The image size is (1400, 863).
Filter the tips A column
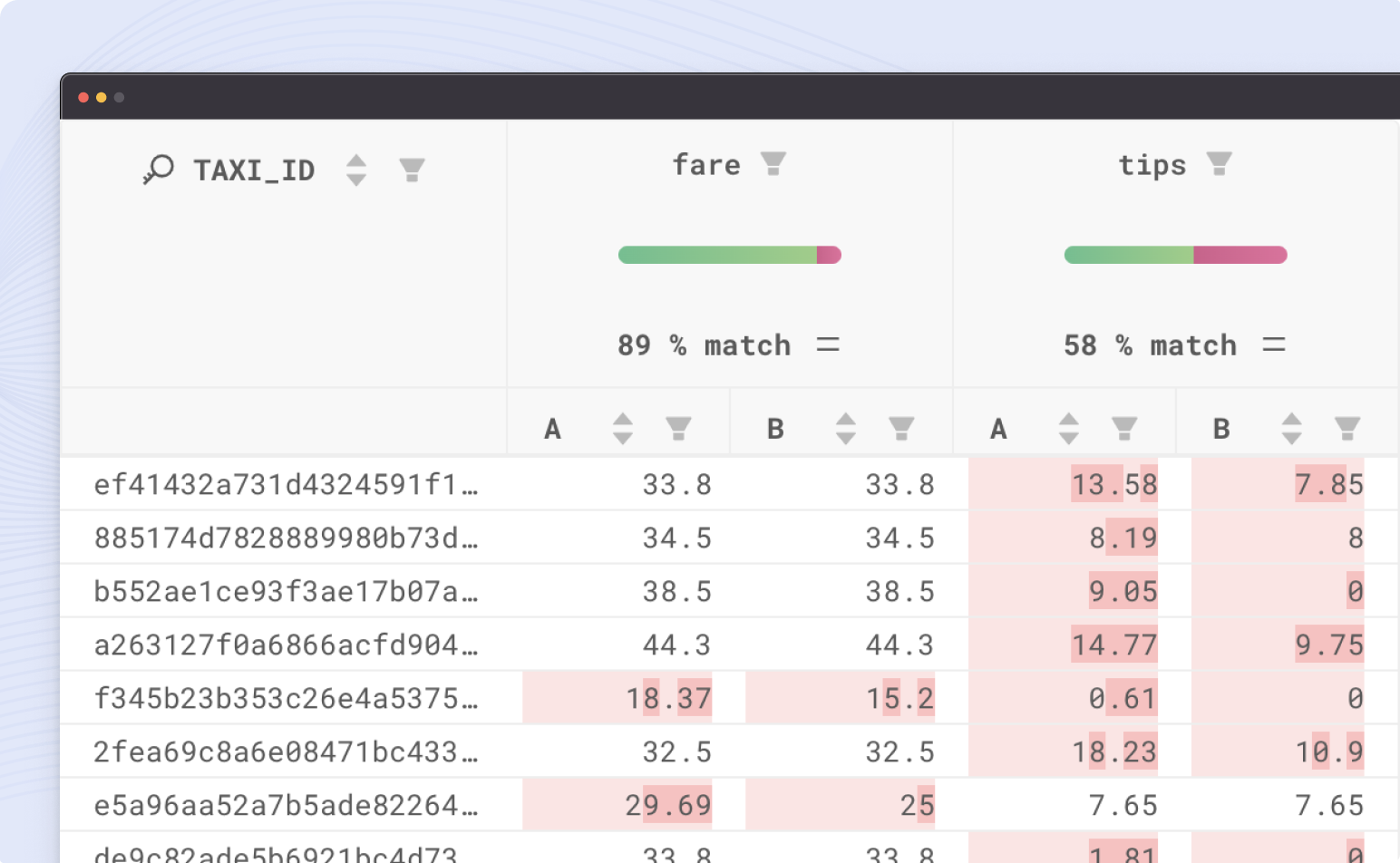click(x=1125, y=428)
